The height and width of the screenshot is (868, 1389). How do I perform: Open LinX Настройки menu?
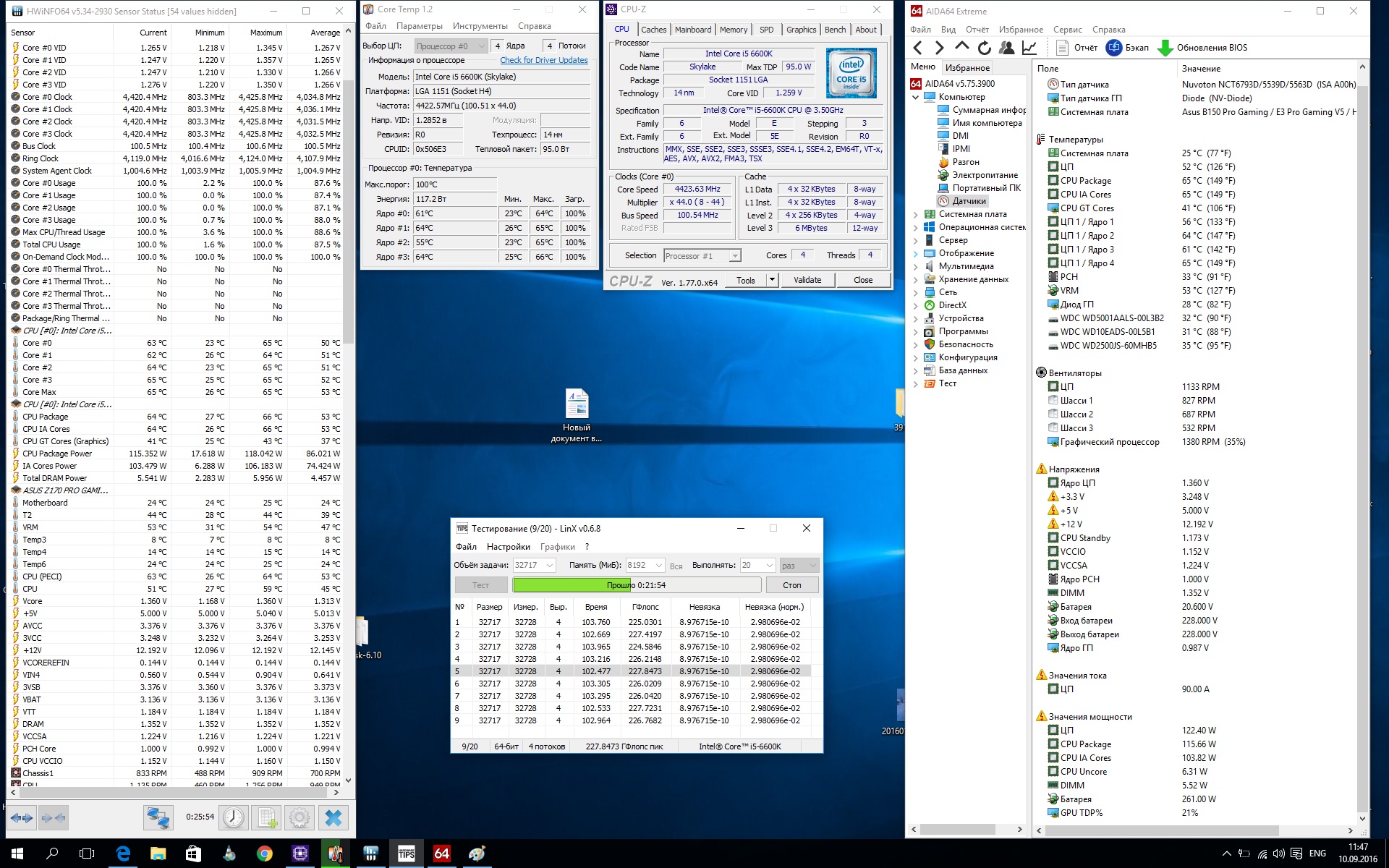508,547
